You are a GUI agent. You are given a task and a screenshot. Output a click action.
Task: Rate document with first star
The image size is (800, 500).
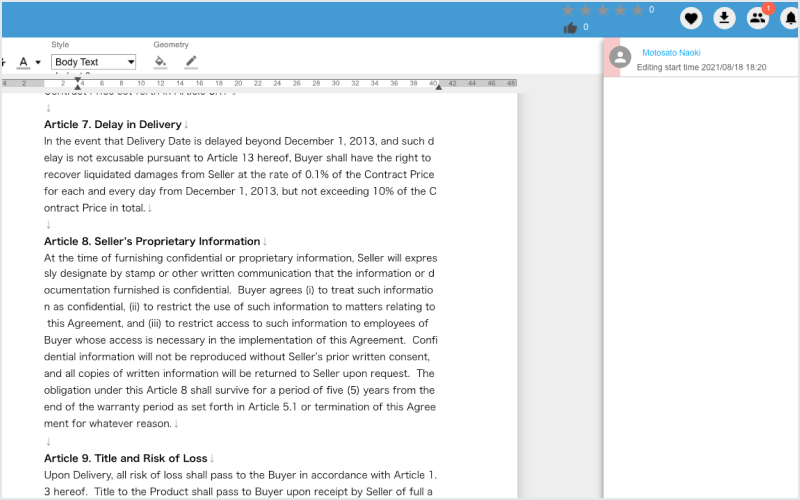[568, 10]
